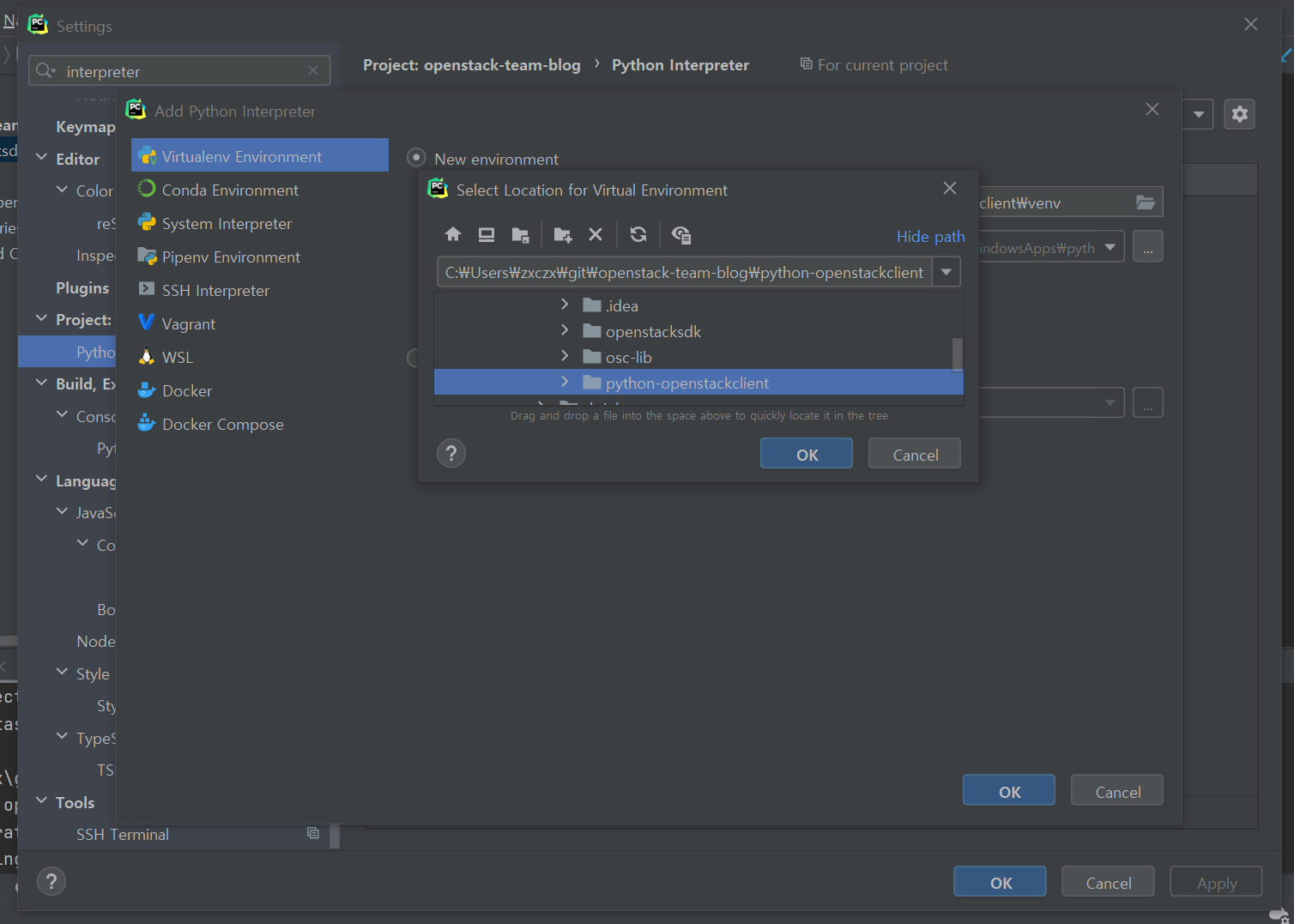The width and height of the screenshot is (1294, 924).
Task: Browse base interpreter ellipsis button
Action: tap(1148, 247)
